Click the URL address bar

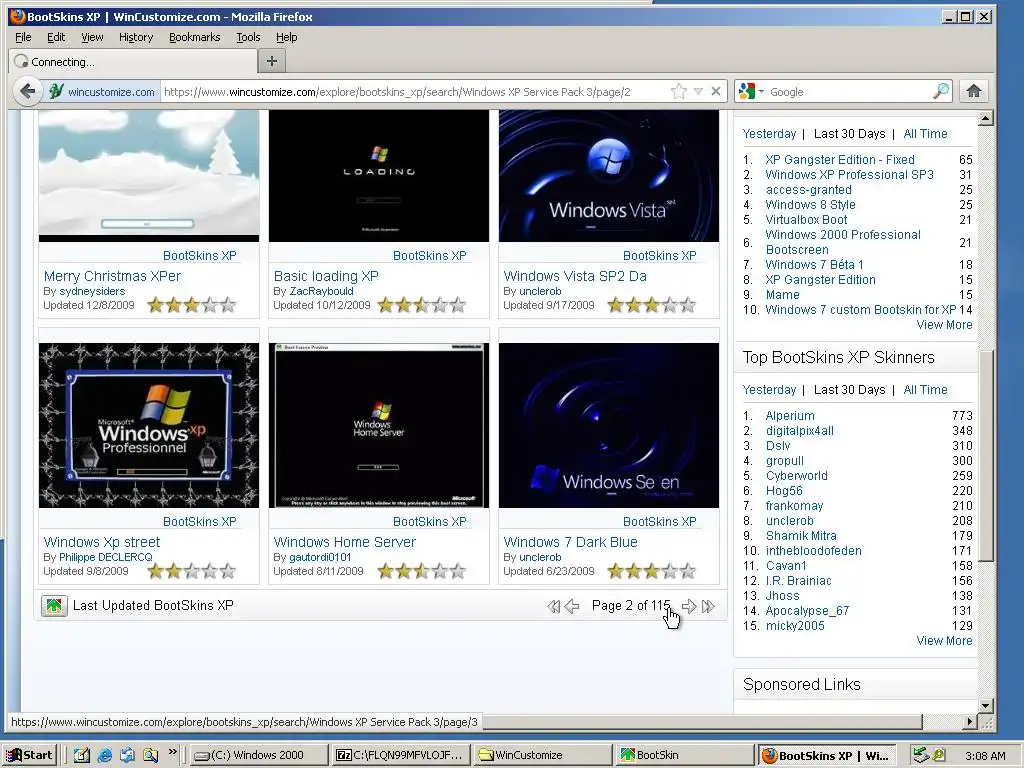point(415,92)
